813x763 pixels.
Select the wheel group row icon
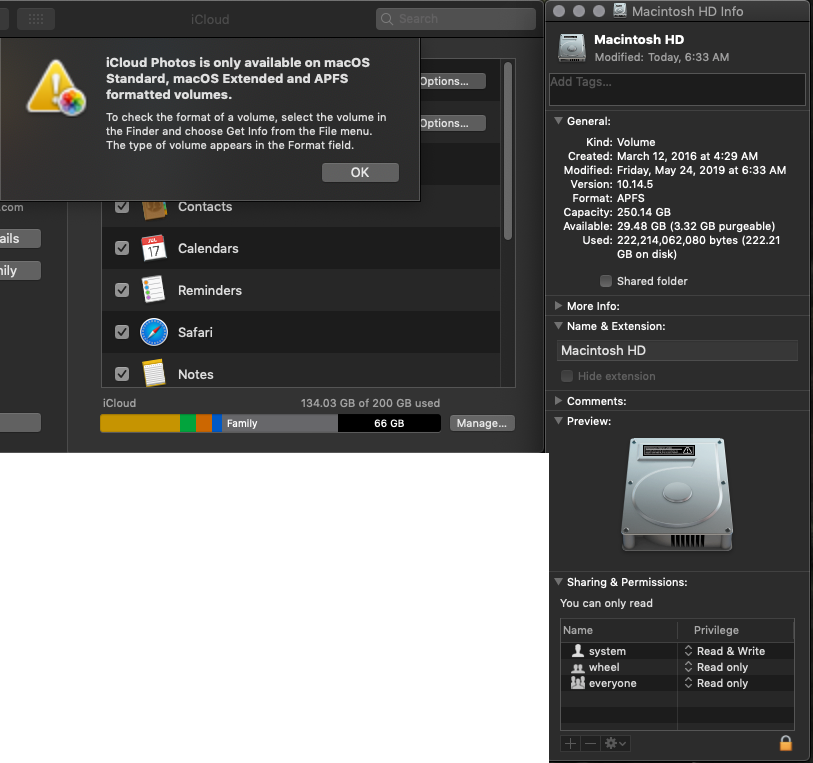pos(578,668)
